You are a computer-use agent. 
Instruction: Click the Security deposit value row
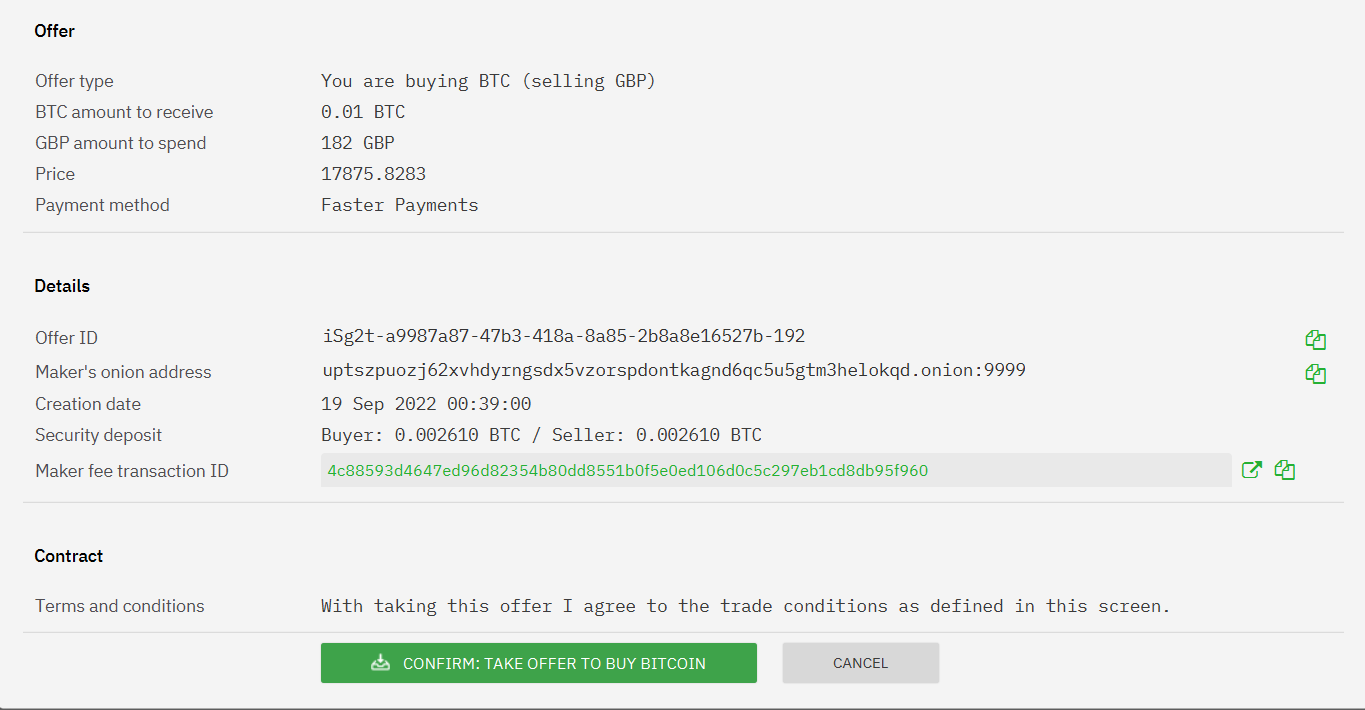coord(541,434)
